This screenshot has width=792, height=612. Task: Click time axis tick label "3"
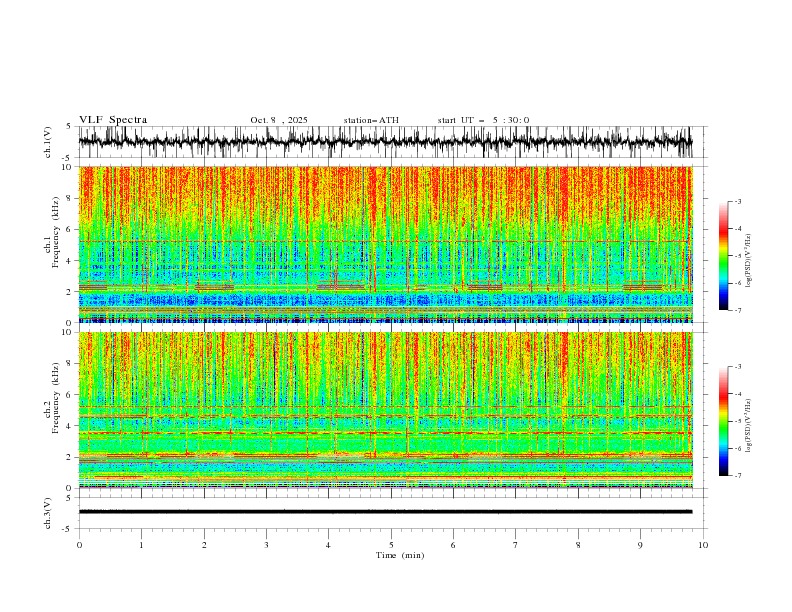point(266,545)
